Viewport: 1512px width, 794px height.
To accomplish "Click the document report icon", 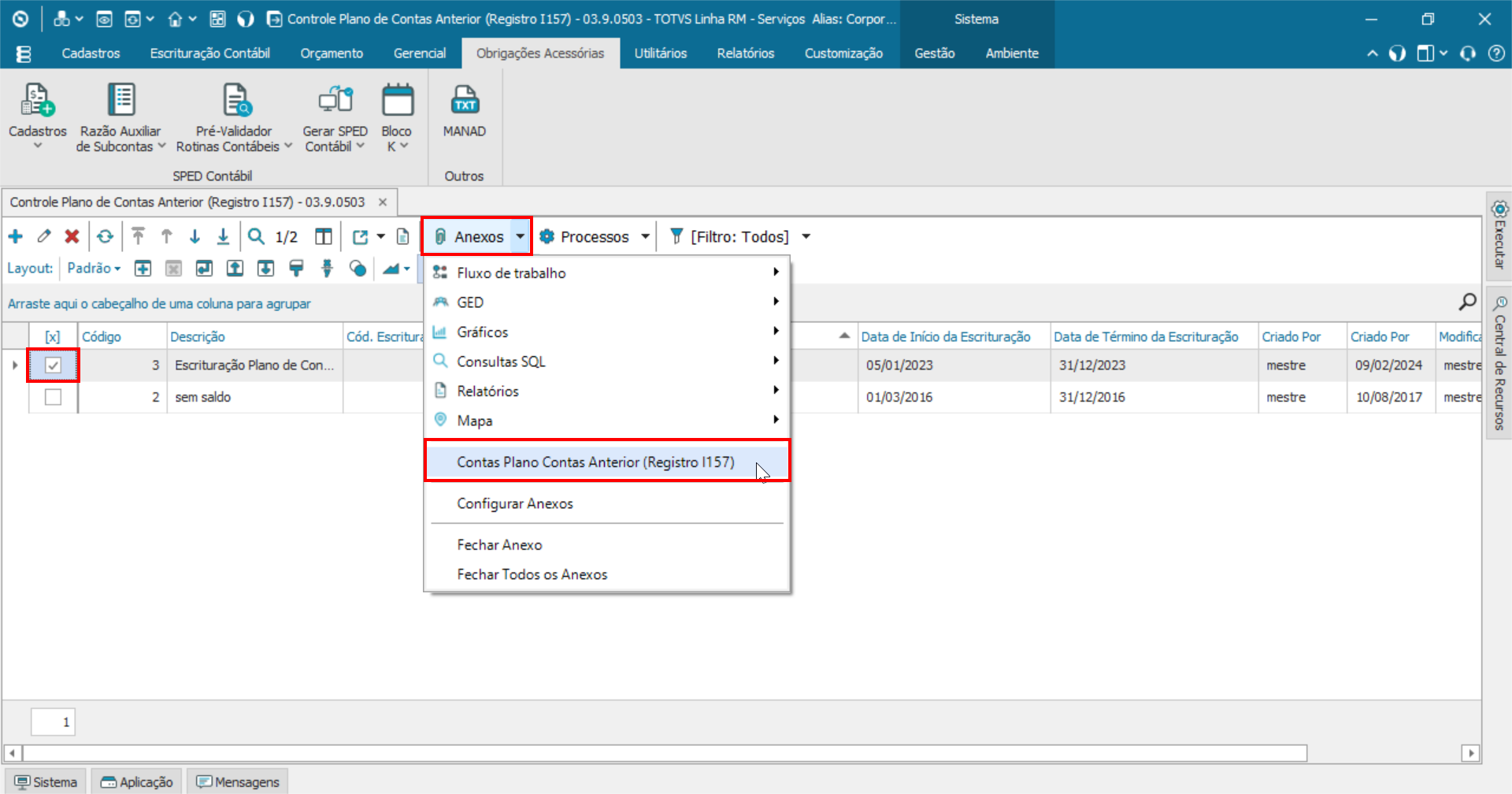I will 402,236.
